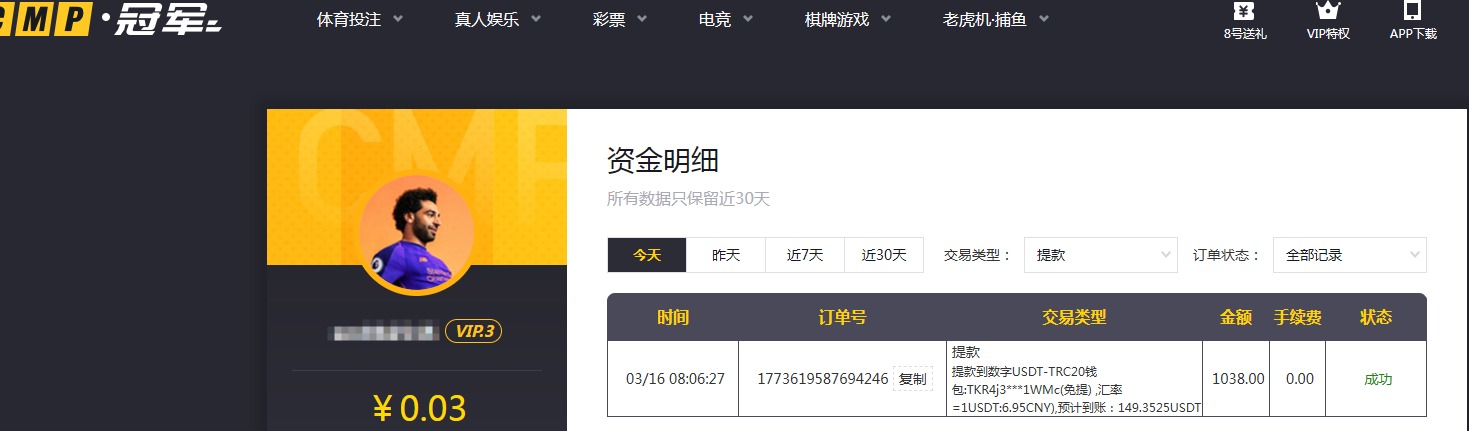Open the 8号送礼 gift icon
The height and width of the screenshot is (431, 1469).
coord(1245,21)
